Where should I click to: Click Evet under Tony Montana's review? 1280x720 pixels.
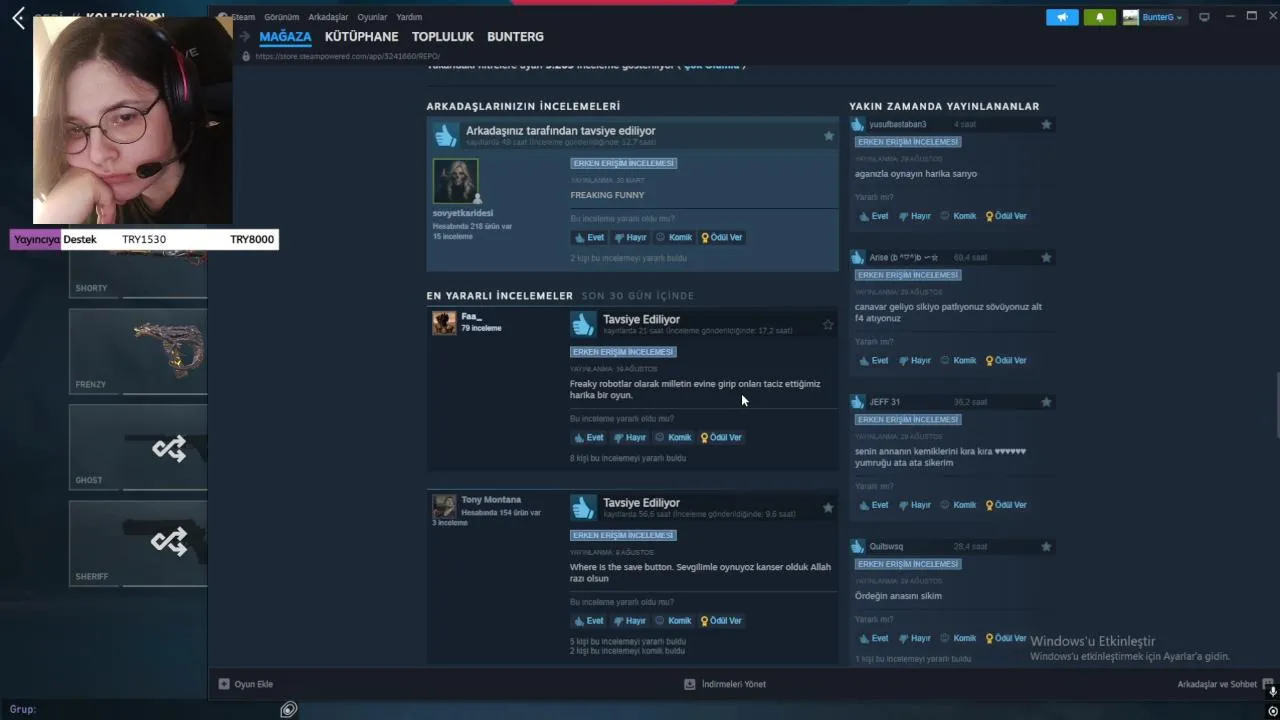589,621
